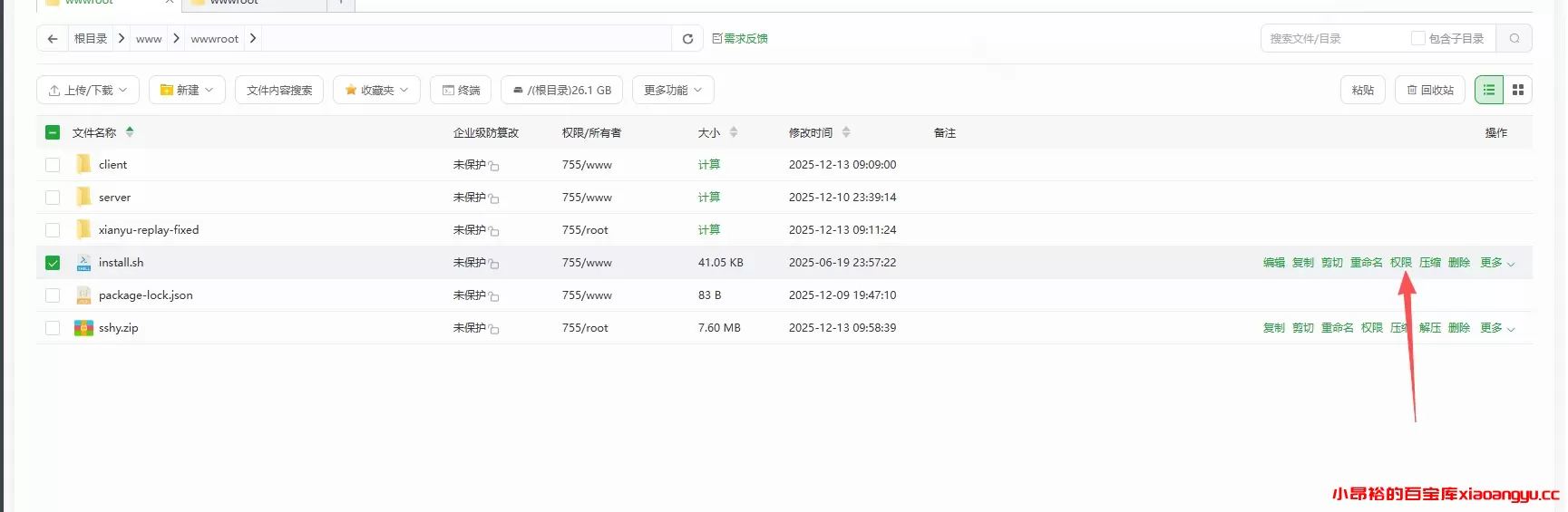Go to wwwroot breadcrumb
Screen dimensions: 1568x512
pyautogui.click(x=215, y=39)
